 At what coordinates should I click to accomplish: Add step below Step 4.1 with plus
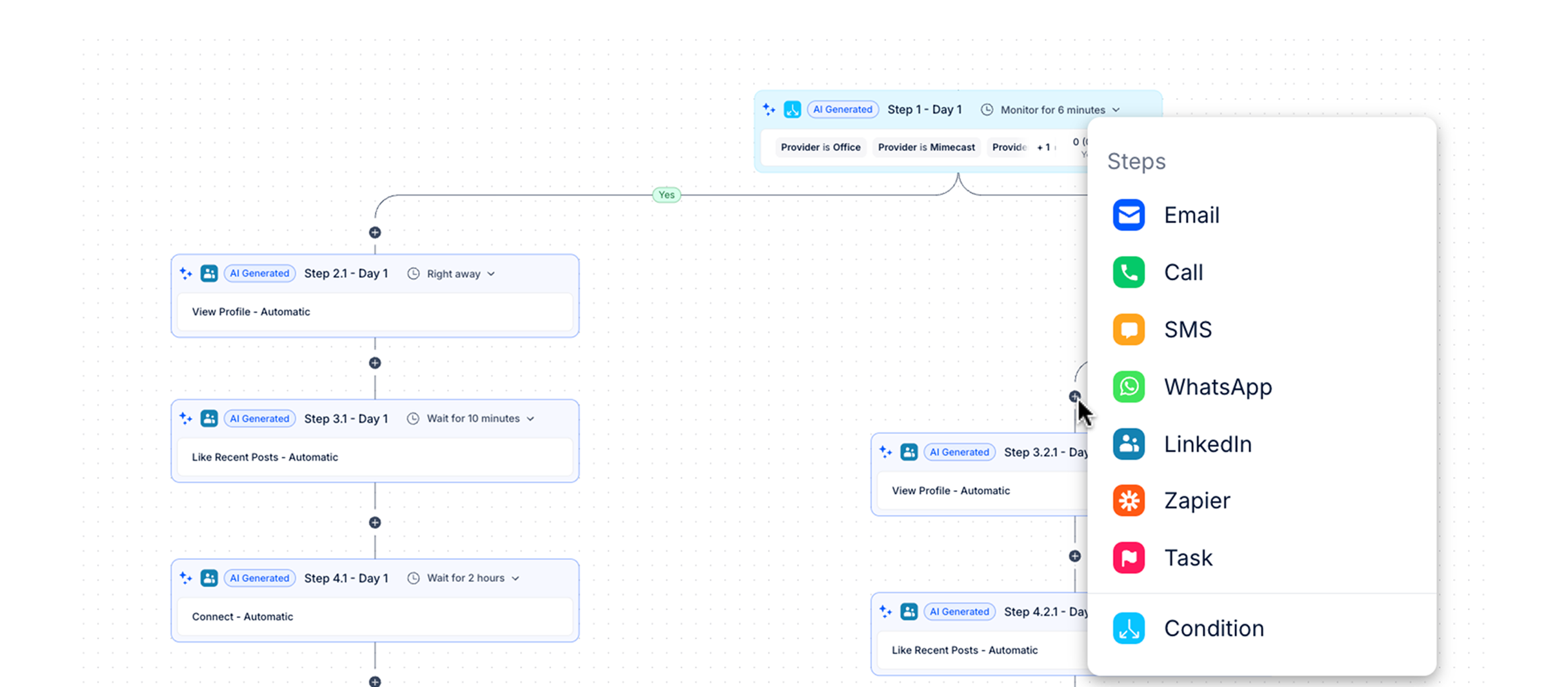[375, 681]
